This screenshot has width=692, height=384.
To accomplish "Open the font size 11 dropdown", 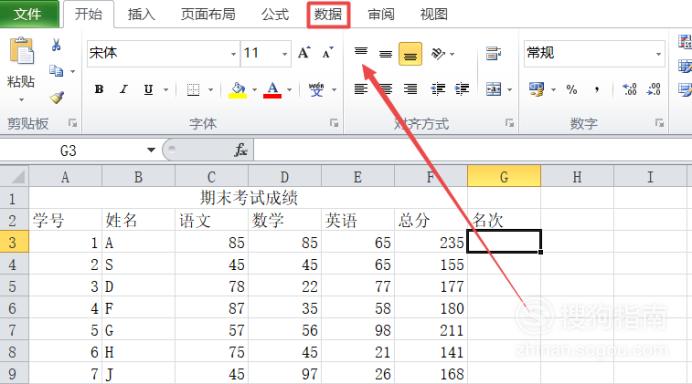I will [285, 54].
